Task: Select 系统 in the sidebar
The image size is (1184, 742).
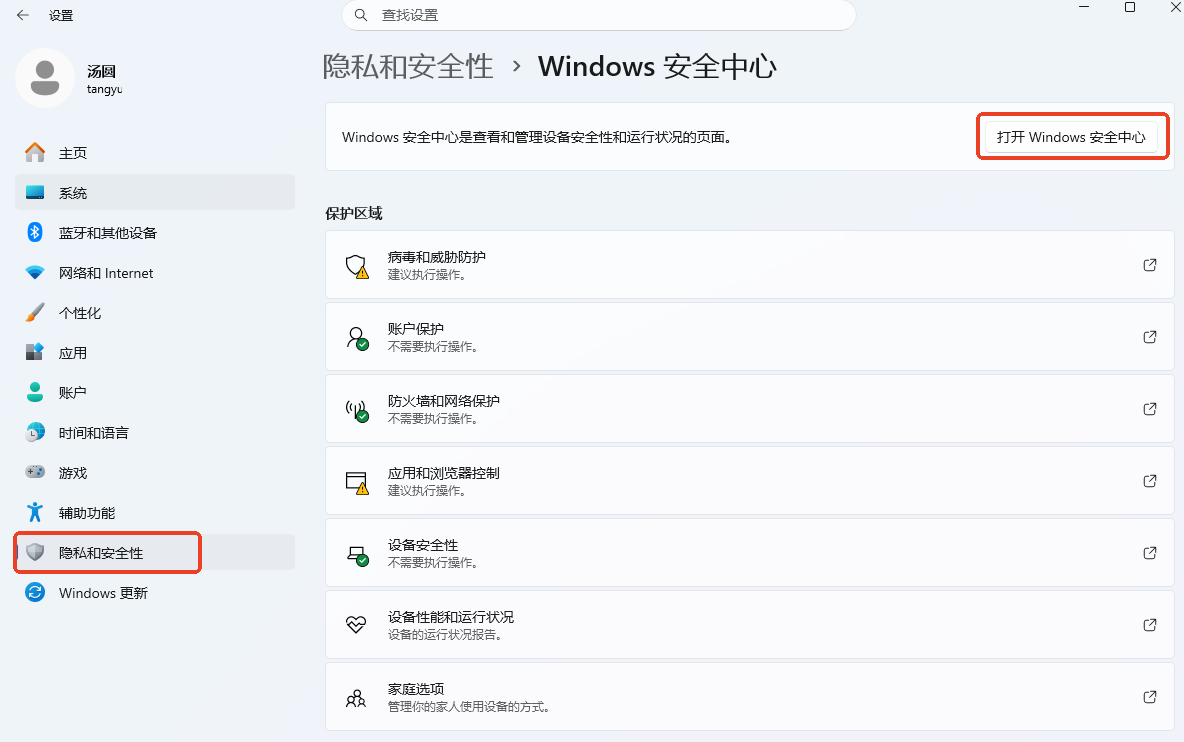Action: pos(155,192)
